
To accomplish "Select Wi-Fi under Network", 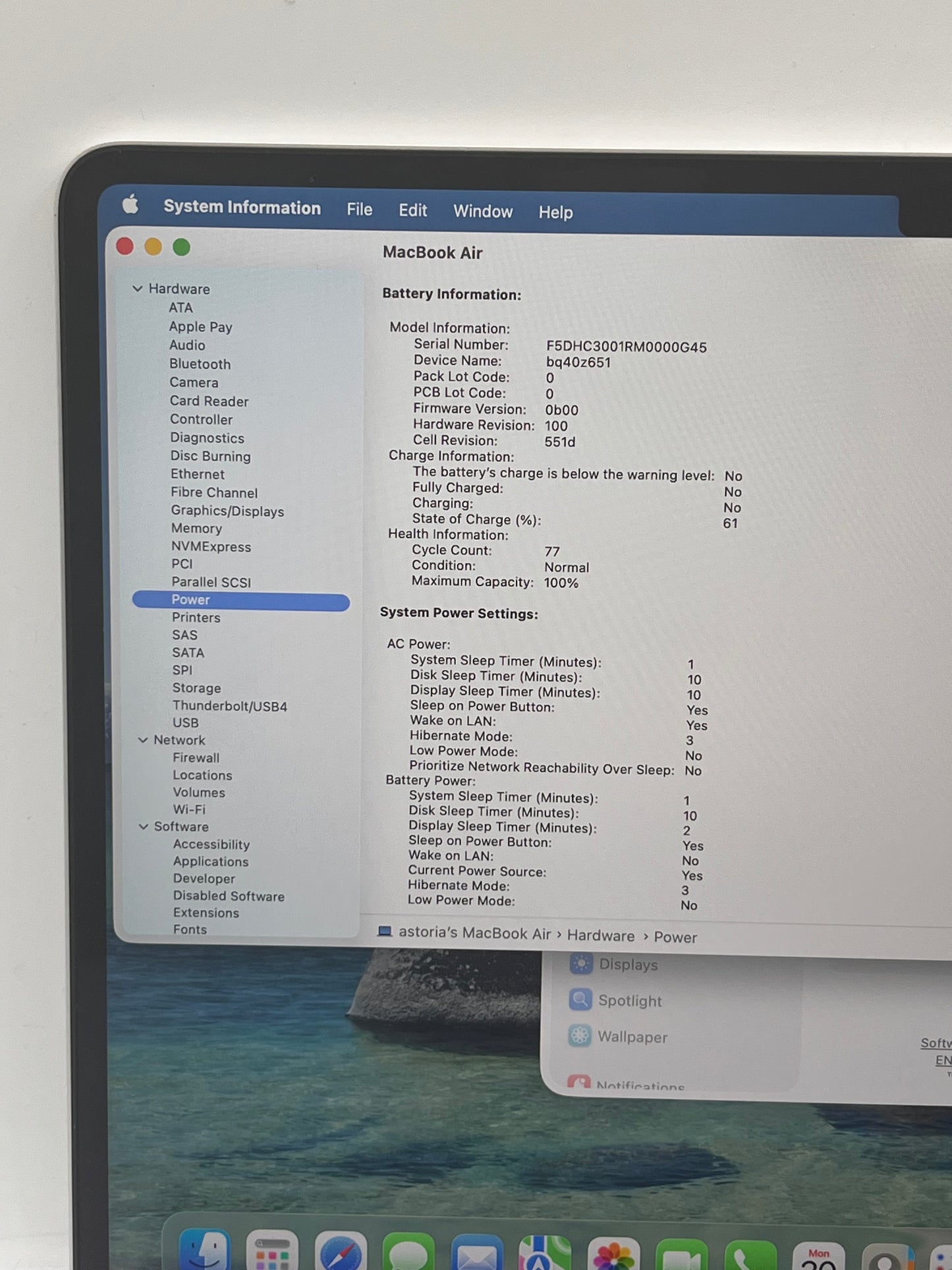I will 189,809.
